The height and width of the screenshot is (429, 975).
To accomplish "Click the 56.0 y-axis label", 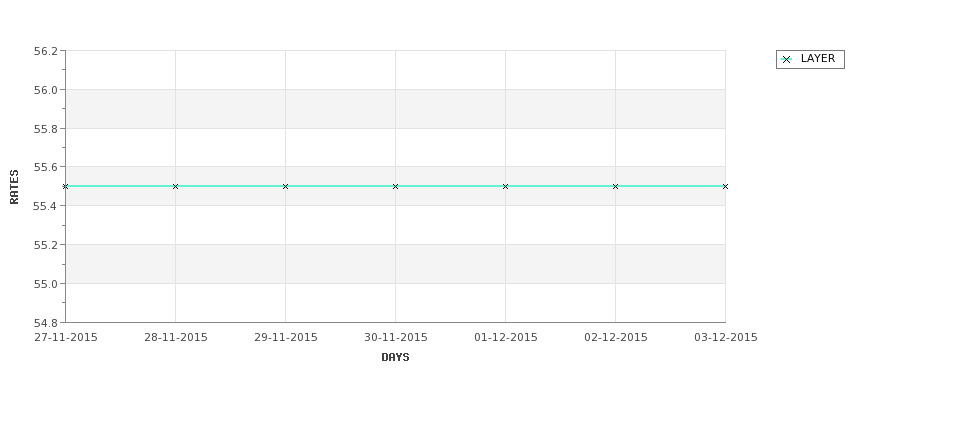I will click(45, 90).
